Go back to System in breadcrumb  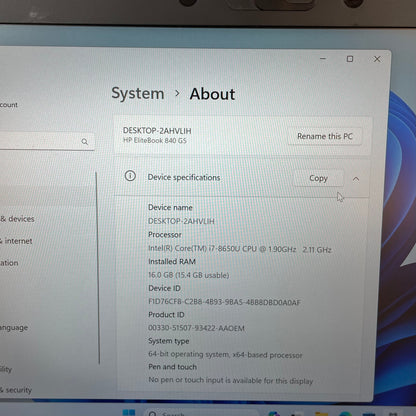[138, 93]
